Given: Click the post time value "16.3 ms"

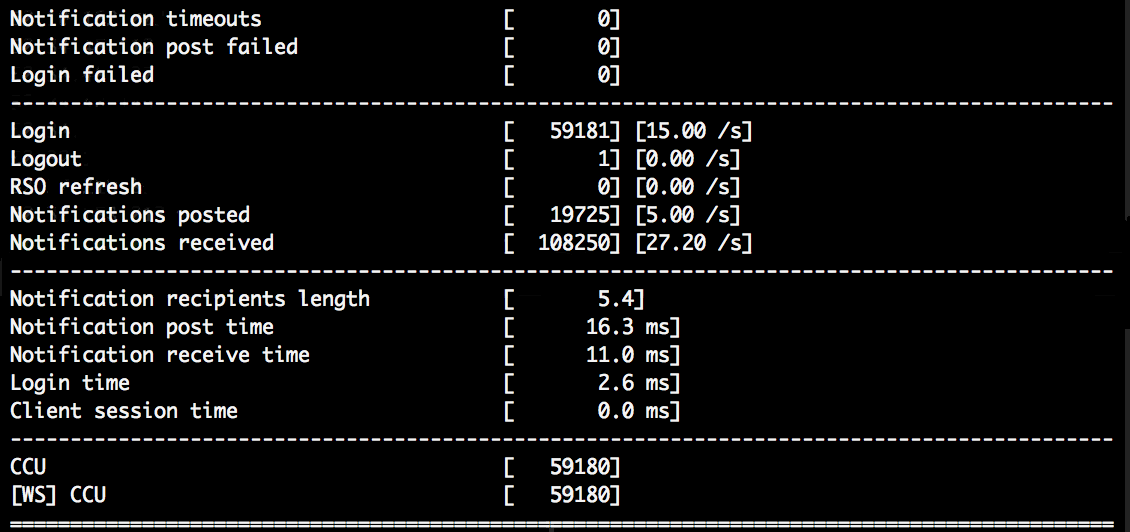Looking at the screenshot, I should pyautogui.click(x=632, y=327).
